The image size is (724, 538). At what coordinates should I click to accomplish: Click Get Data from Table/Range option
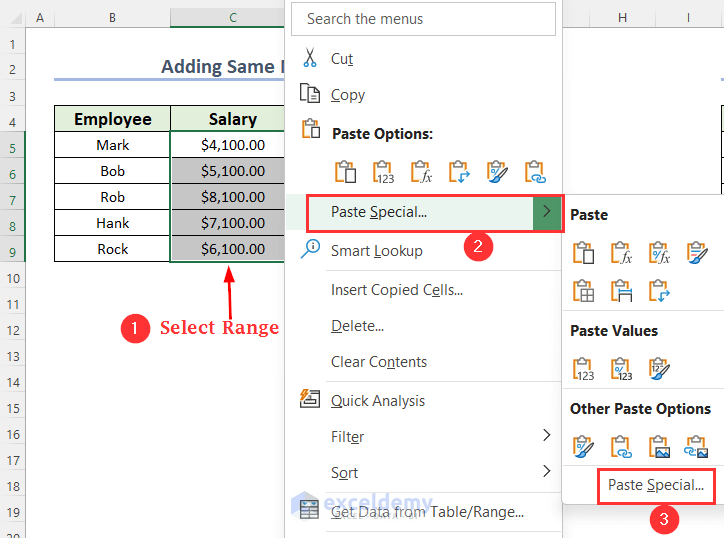coord(427,512)
